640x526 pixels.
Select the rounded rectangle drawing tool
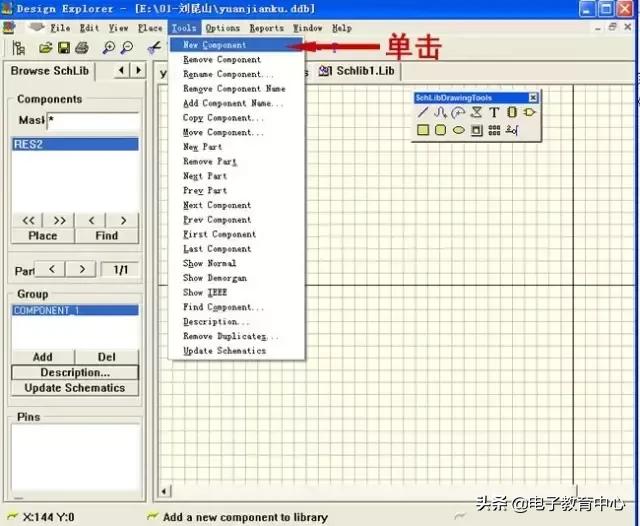[x=440, y=130]
